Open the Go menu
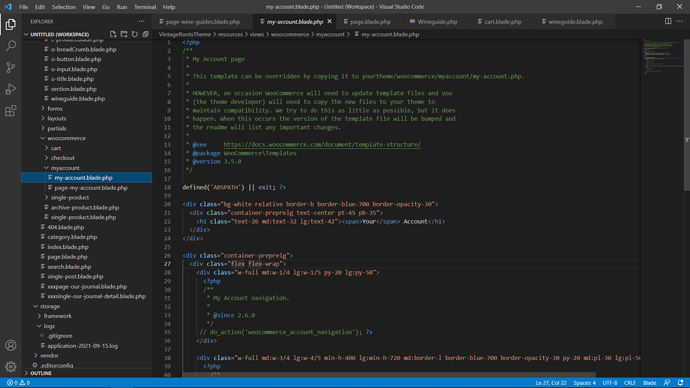 (x=106, y=7)
